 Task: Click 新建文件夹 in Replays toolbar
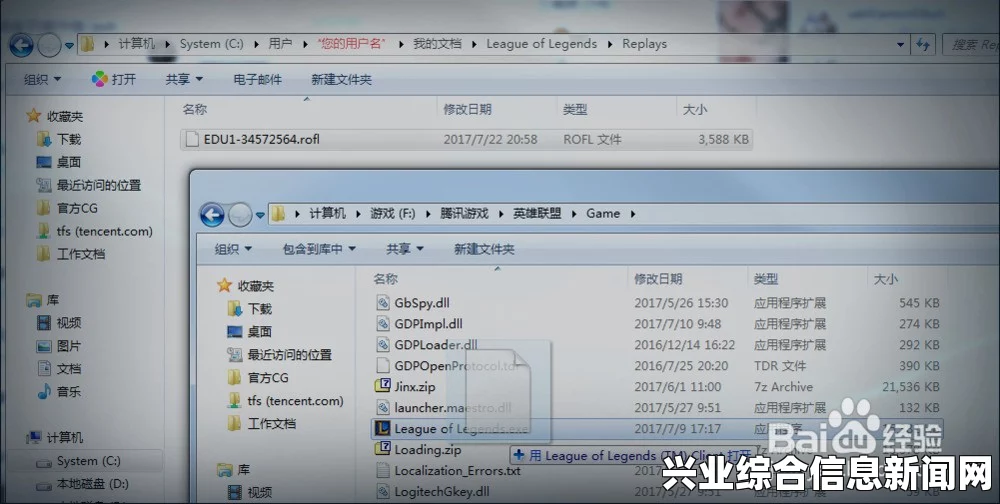(341, 80)
